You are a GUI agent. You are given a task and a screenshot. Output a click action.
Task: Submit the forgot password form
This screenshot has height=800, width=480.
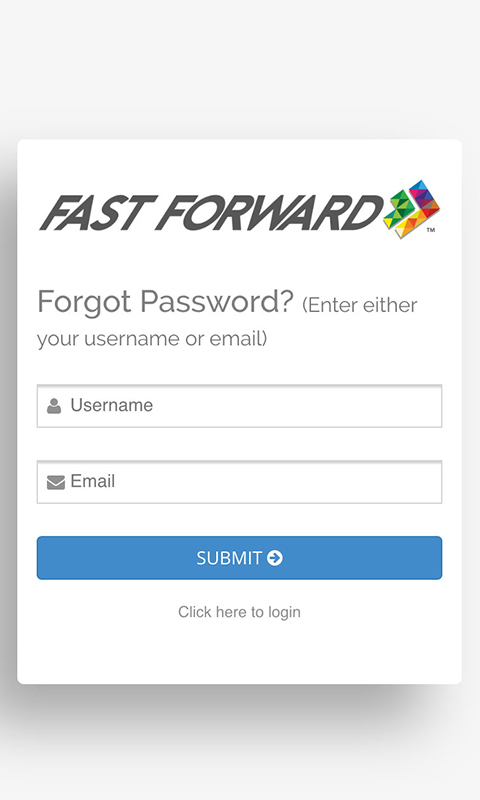point(239,558)
